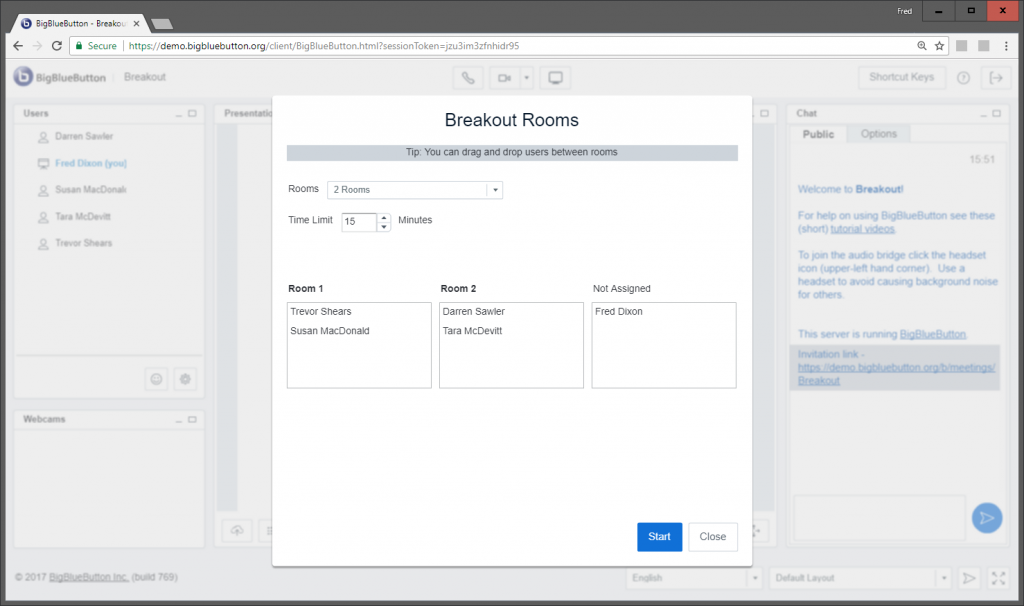This screenshot has height=606, width=1024.
Task: Click the chat message input box
Action: click(879, 518)
